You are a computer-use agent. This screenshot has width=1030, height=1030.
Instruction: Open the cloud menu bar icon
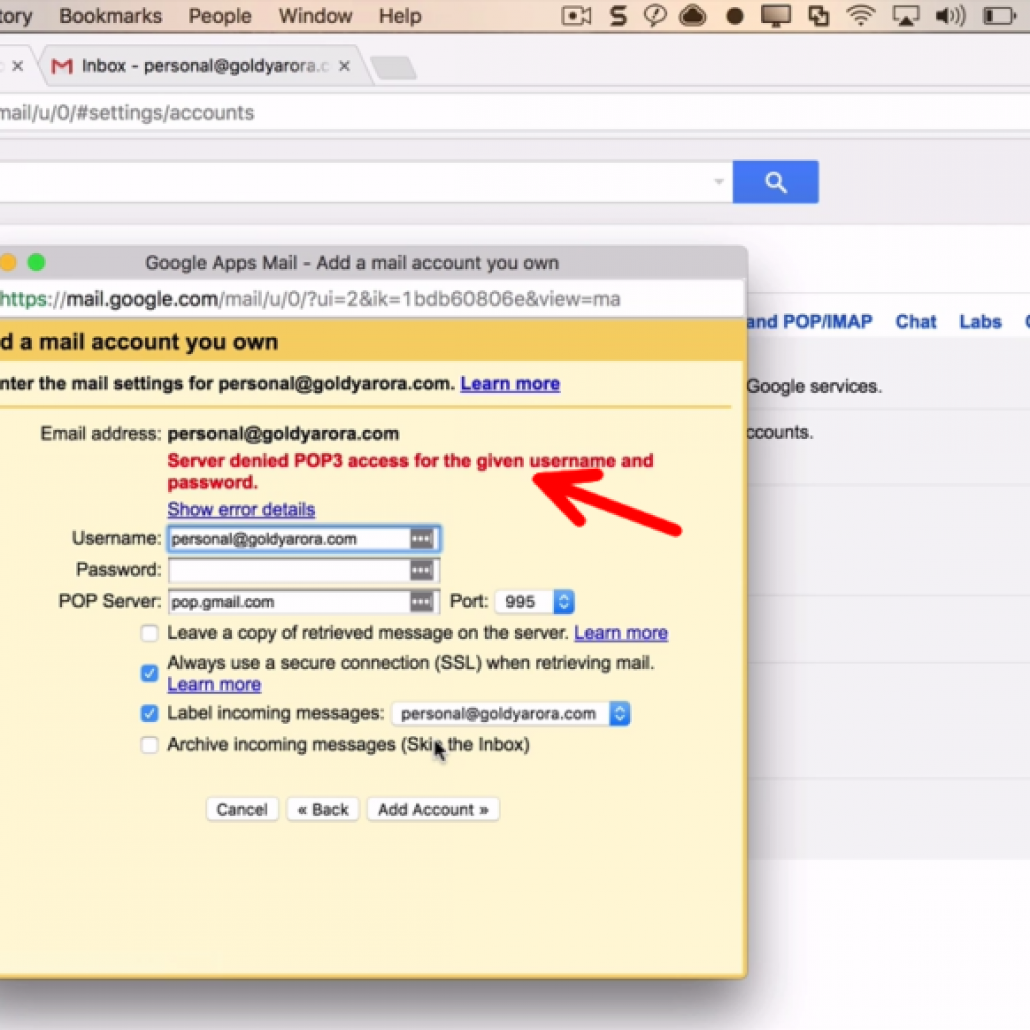[x=692, y=15]
